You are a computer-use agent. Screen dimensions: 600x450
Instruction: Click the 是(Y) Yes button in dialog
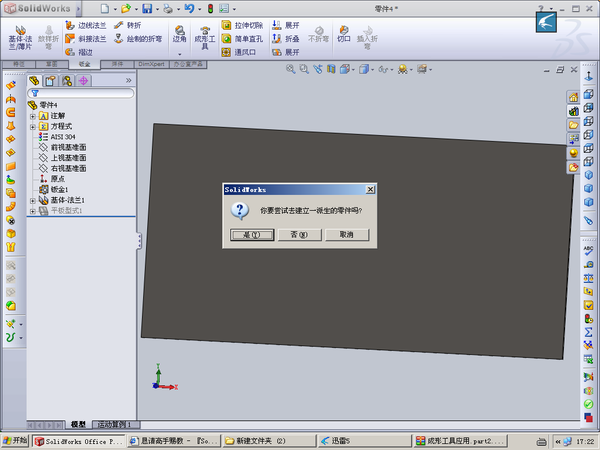[x=252, y=235]
